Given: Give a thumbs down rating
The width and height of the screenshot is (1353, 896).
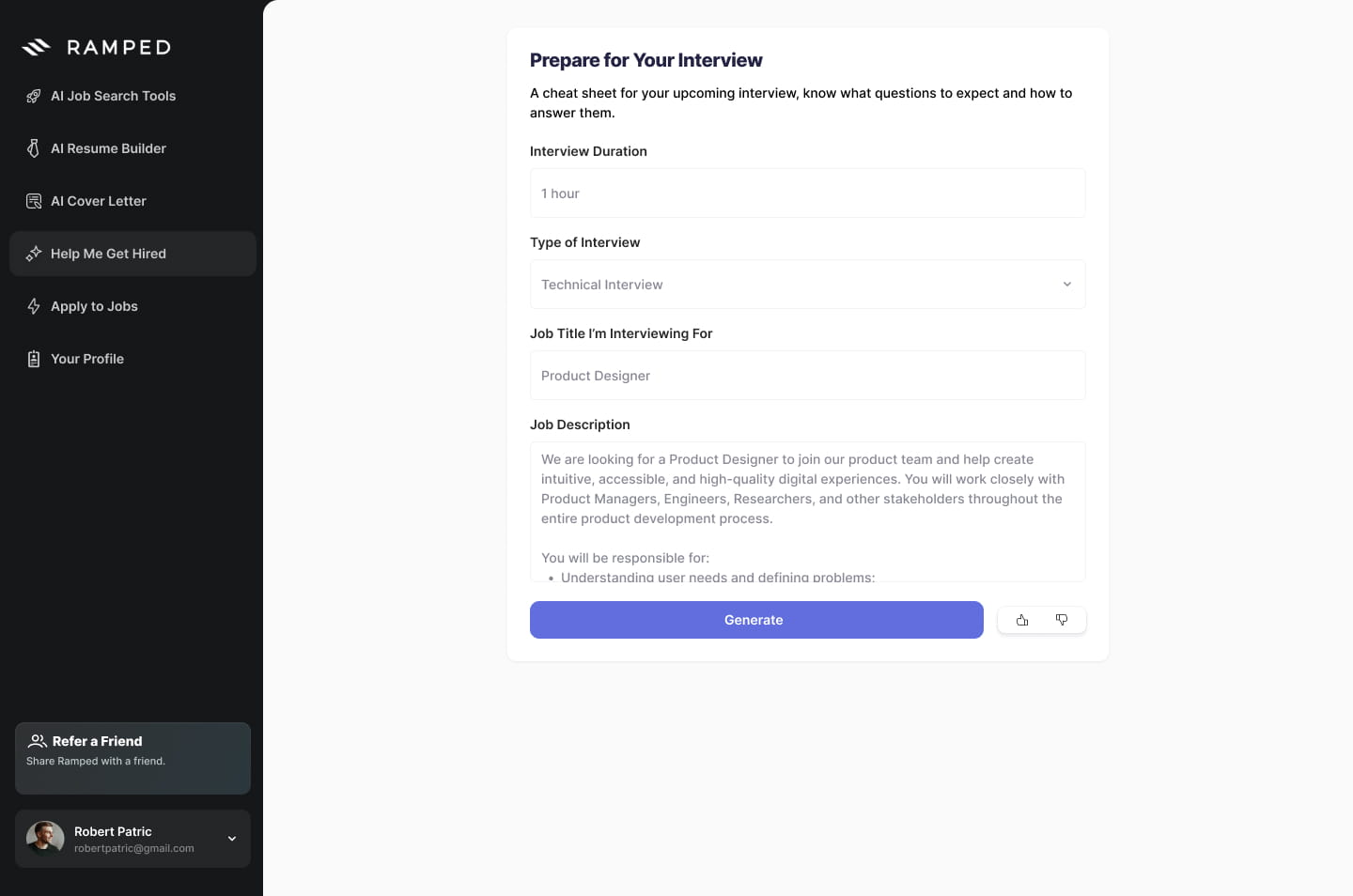Looking at the screenshot, I should click(x=1062, y=620).
